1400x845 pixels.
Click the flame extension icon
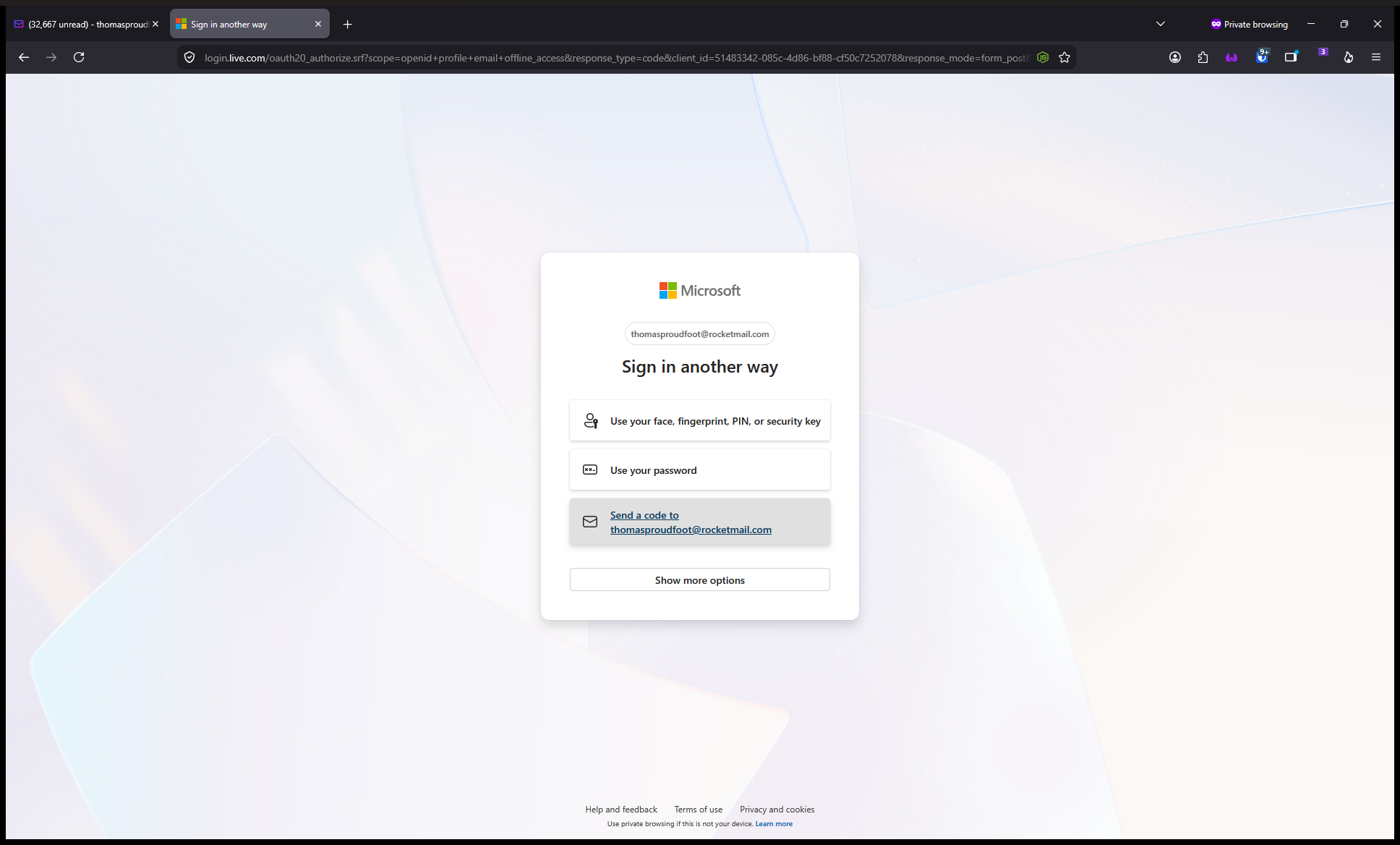[x=1349, y=57]
